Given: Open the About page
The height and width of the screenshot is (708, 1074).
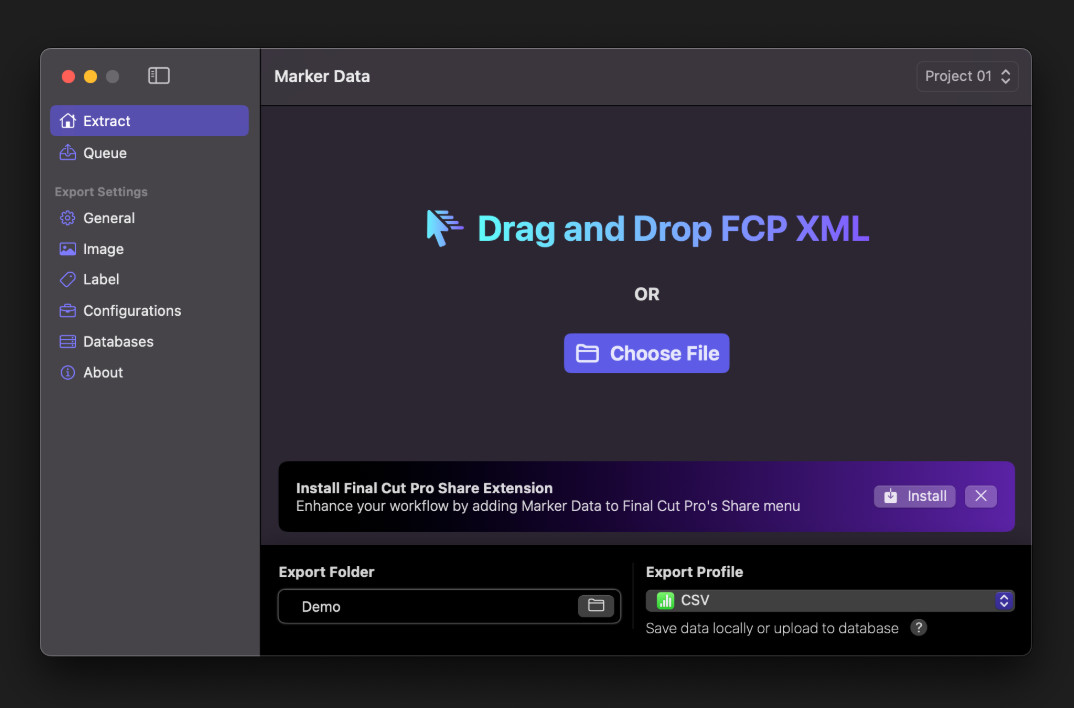Looking at the screenshot, I should [x=149, y=372].
